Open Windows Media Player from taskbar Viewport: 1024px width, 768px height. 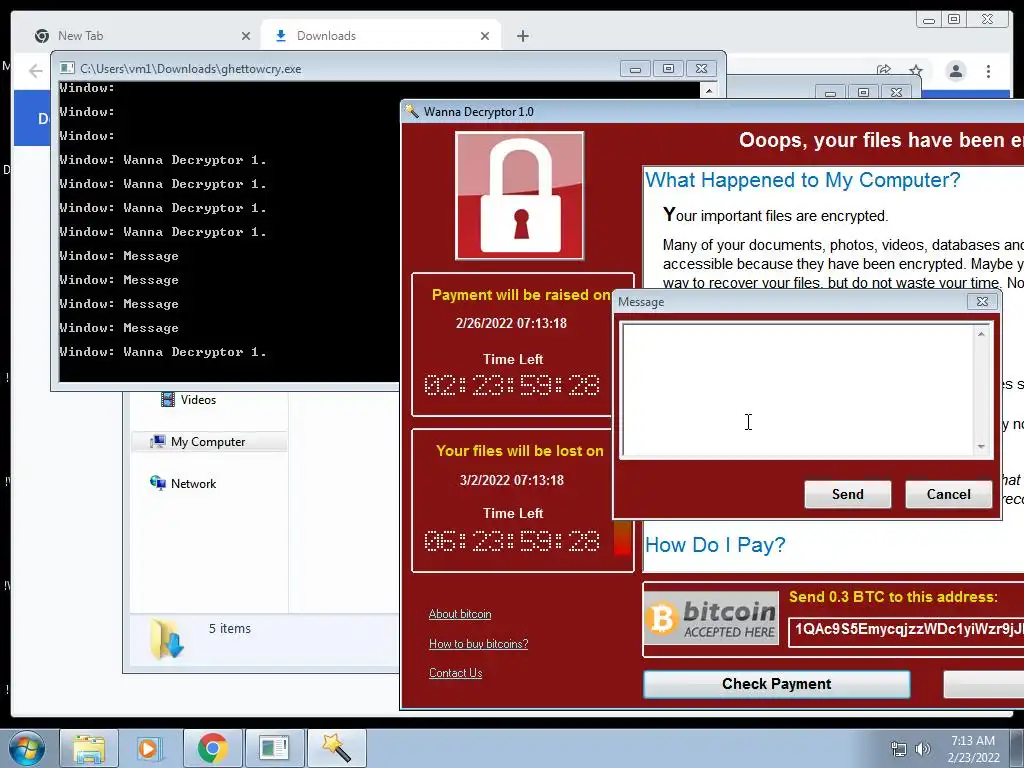(x=149, y=748)
